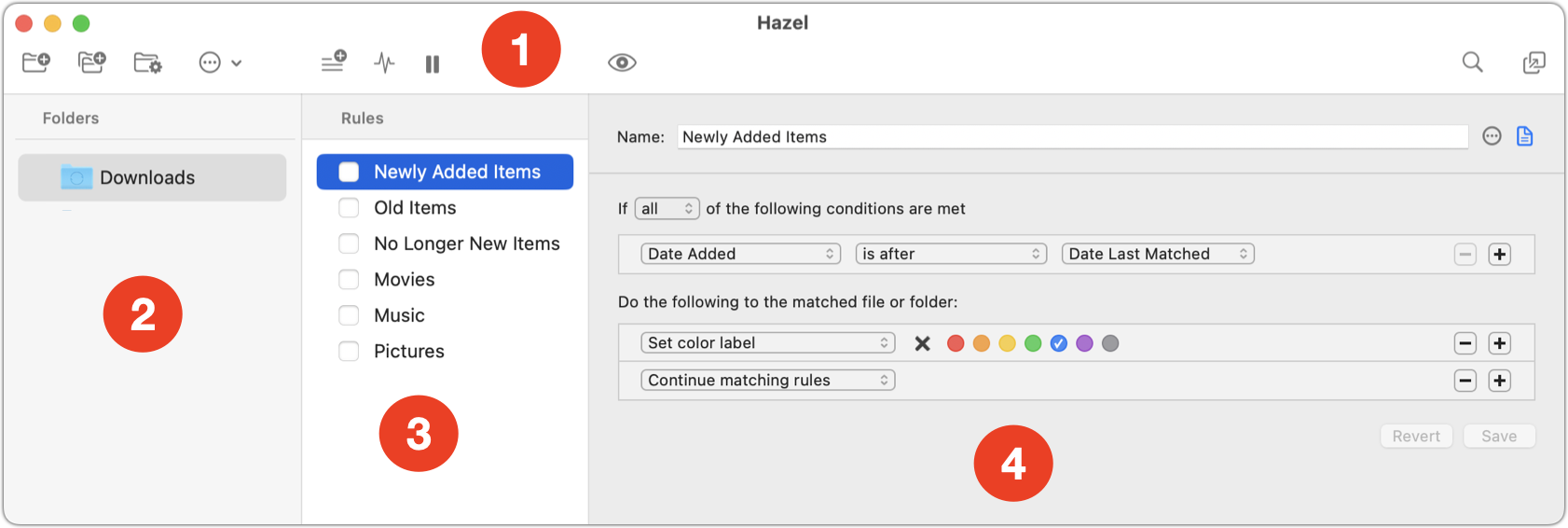
Task: Click the add folder toolbar icon
Action: [36, 63]
